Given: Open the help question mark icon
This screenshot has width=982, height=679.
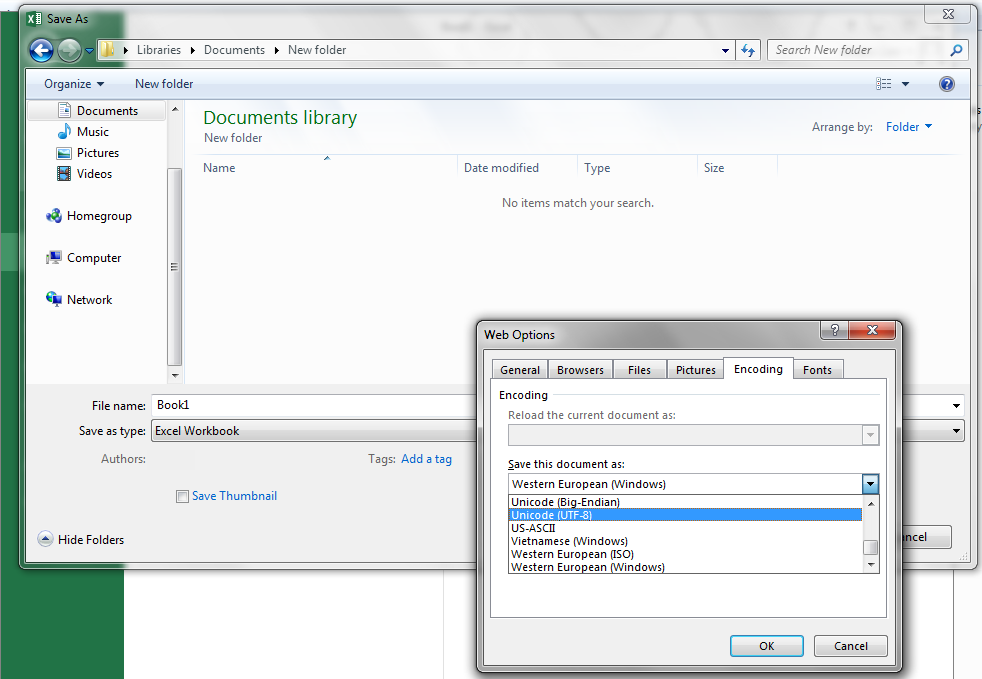Looking at the screenshot, I should pyautogui.click(x=946, y=84).
